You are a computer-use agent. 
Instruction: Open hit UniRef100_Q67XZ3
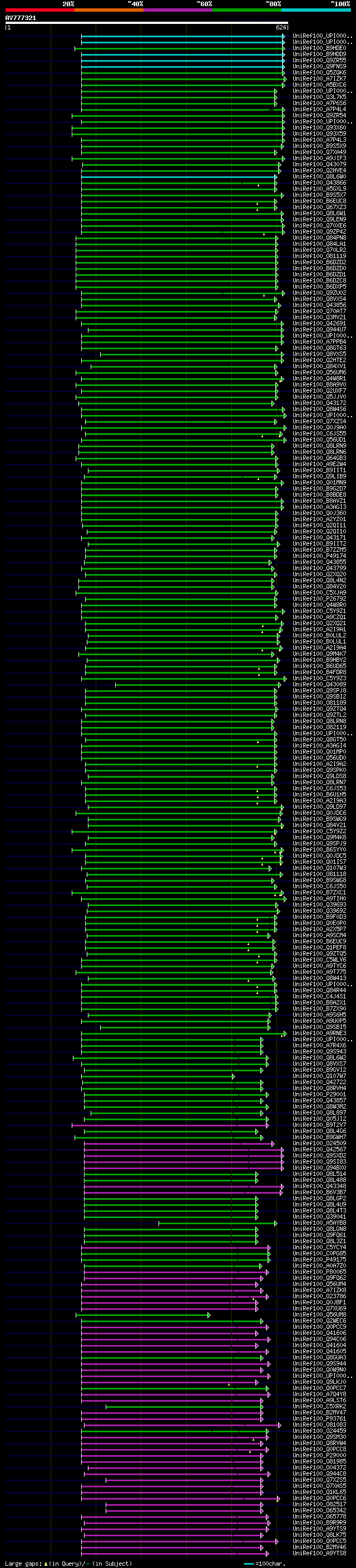tap(319, 207)
